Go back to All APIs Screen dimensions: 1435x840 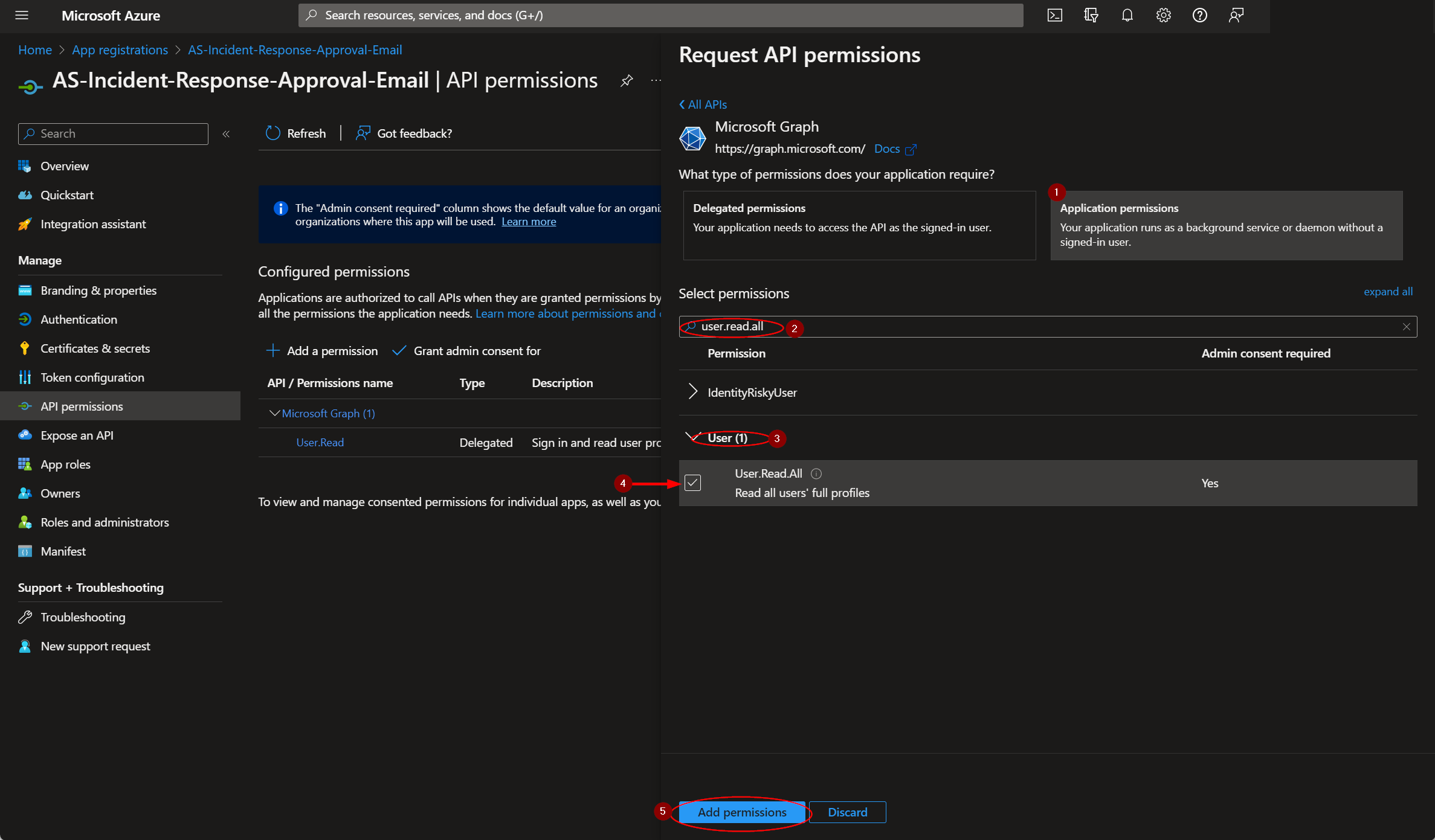click(703, 104)
